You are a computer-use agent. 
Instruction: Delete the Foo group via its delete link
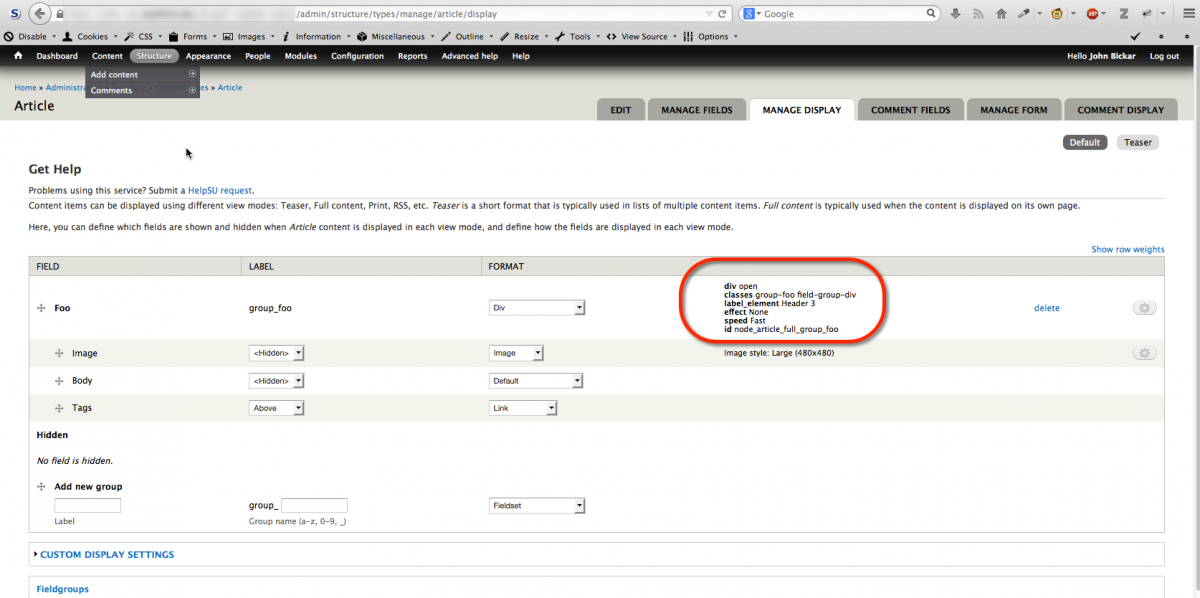tap(1046, 307)
